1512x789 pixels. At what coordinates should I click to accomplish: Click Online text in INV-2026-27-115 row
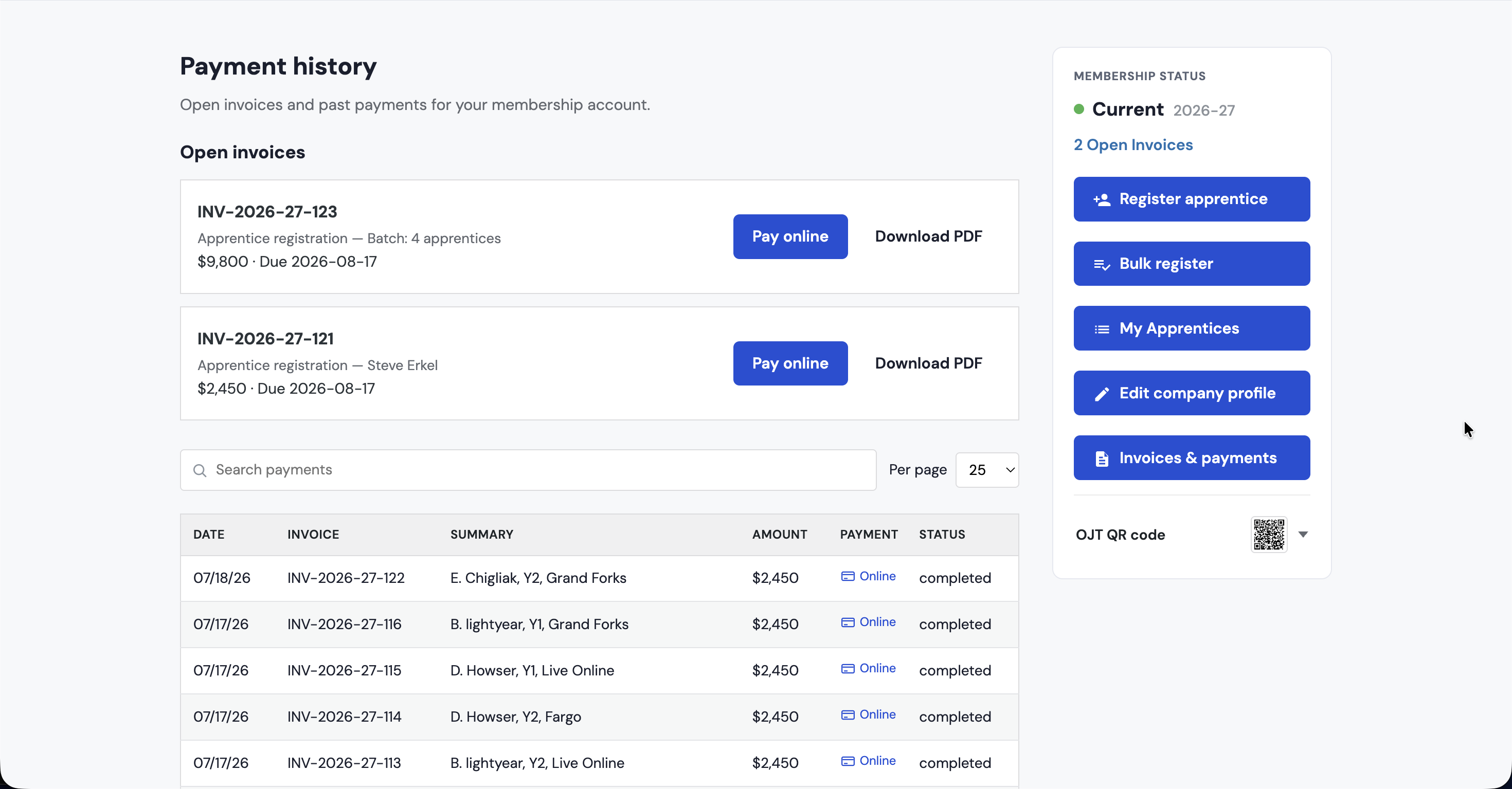click(x=877, y=668)
